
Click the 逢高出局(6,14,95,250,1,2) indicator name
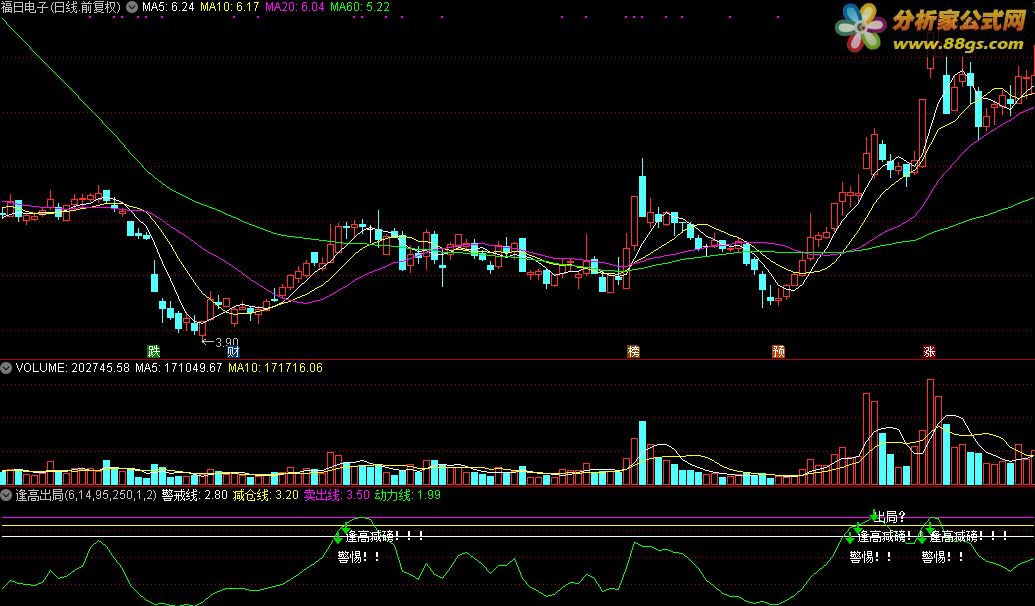(86, 495)
